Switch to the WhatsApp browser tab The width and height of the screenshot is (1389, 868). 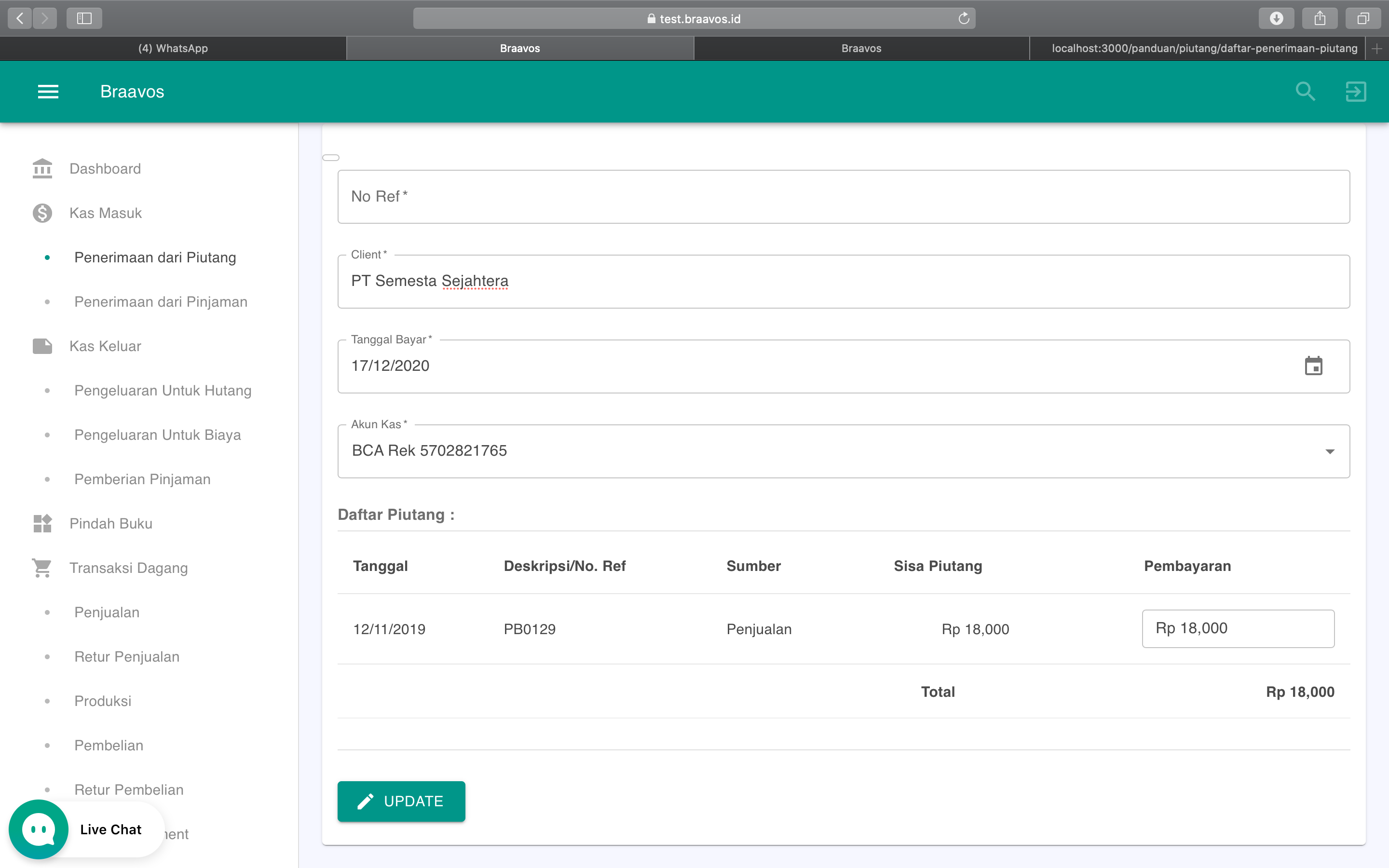point(173,48)
